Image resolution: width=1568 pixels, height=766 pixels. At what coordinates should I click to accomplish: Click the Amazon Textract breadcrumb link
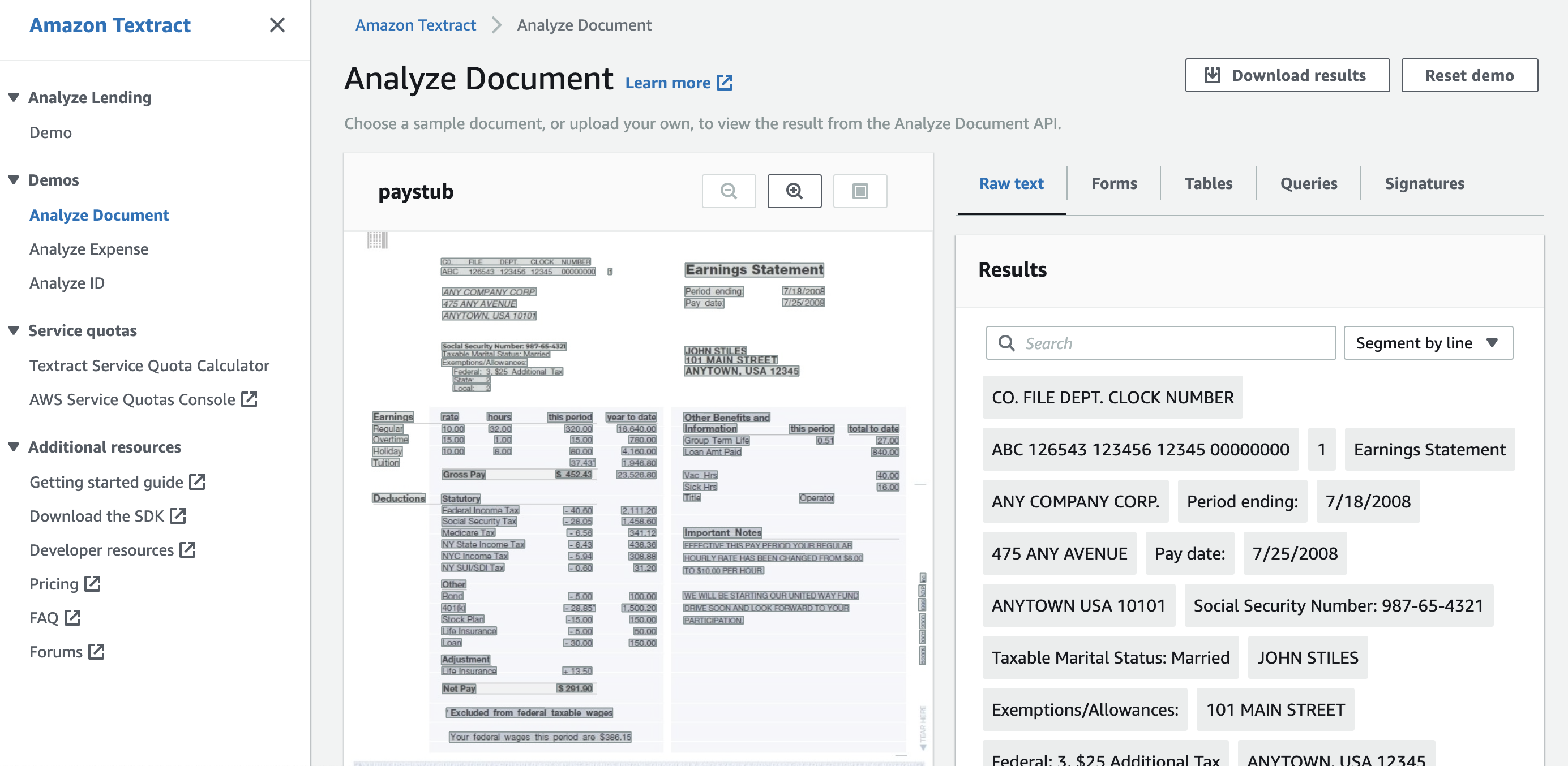click(x=415, y=25)
